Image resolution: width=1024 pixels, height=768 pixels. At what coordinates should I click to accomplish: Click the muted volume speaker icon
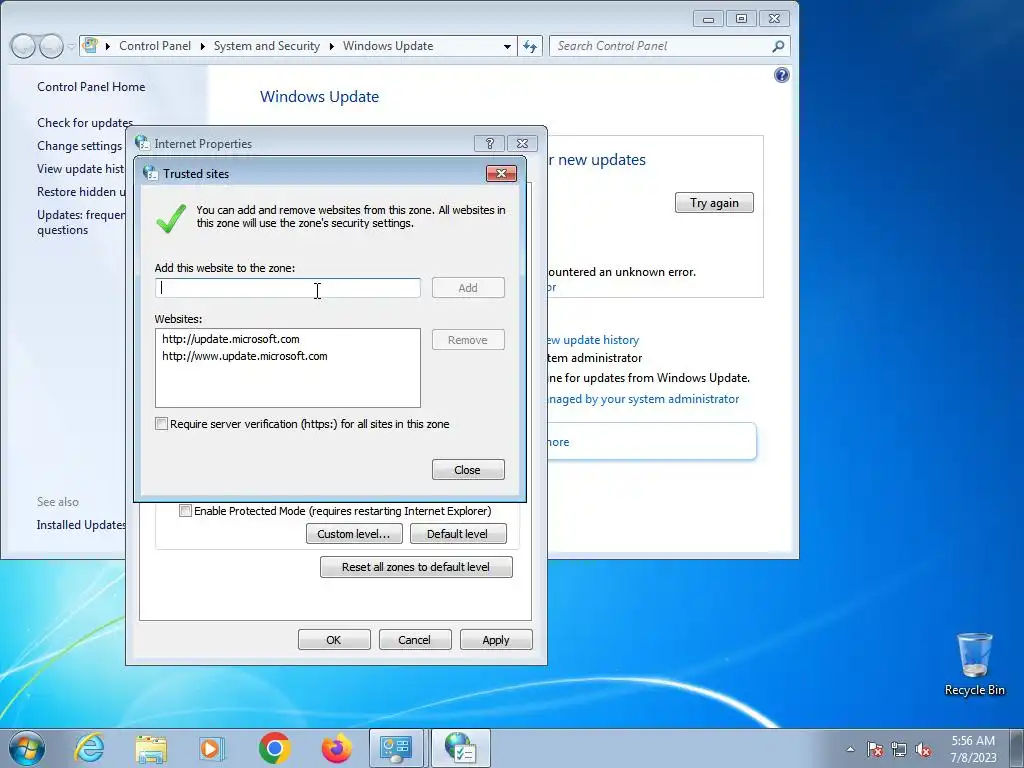click(923, 749)
